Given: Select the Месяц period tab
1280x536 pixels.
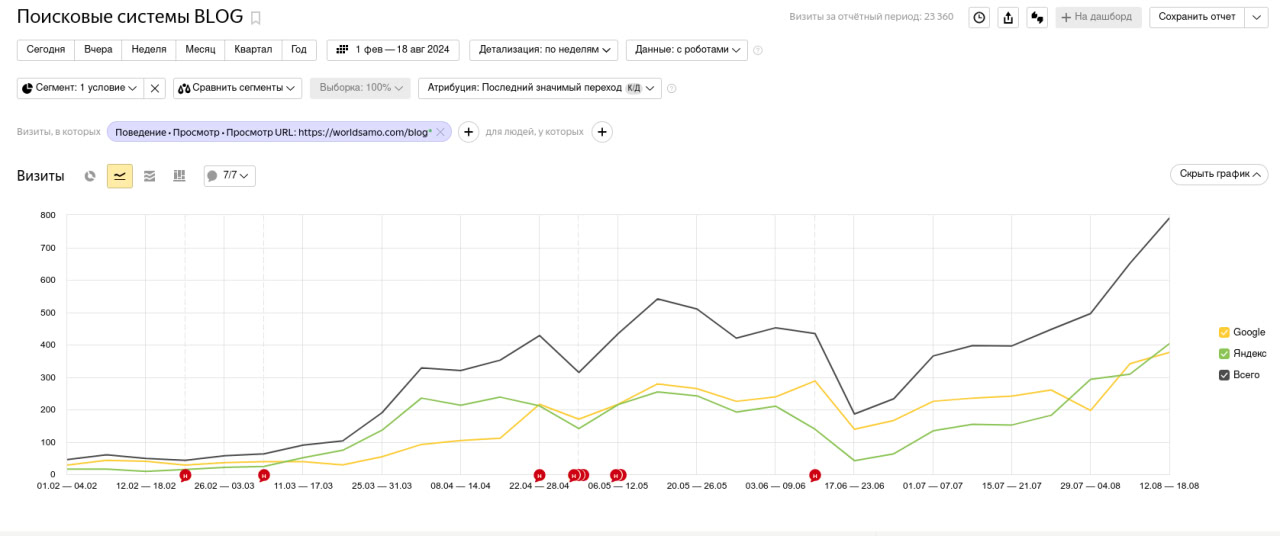Looking at the screenshot, I should point(200,49).
